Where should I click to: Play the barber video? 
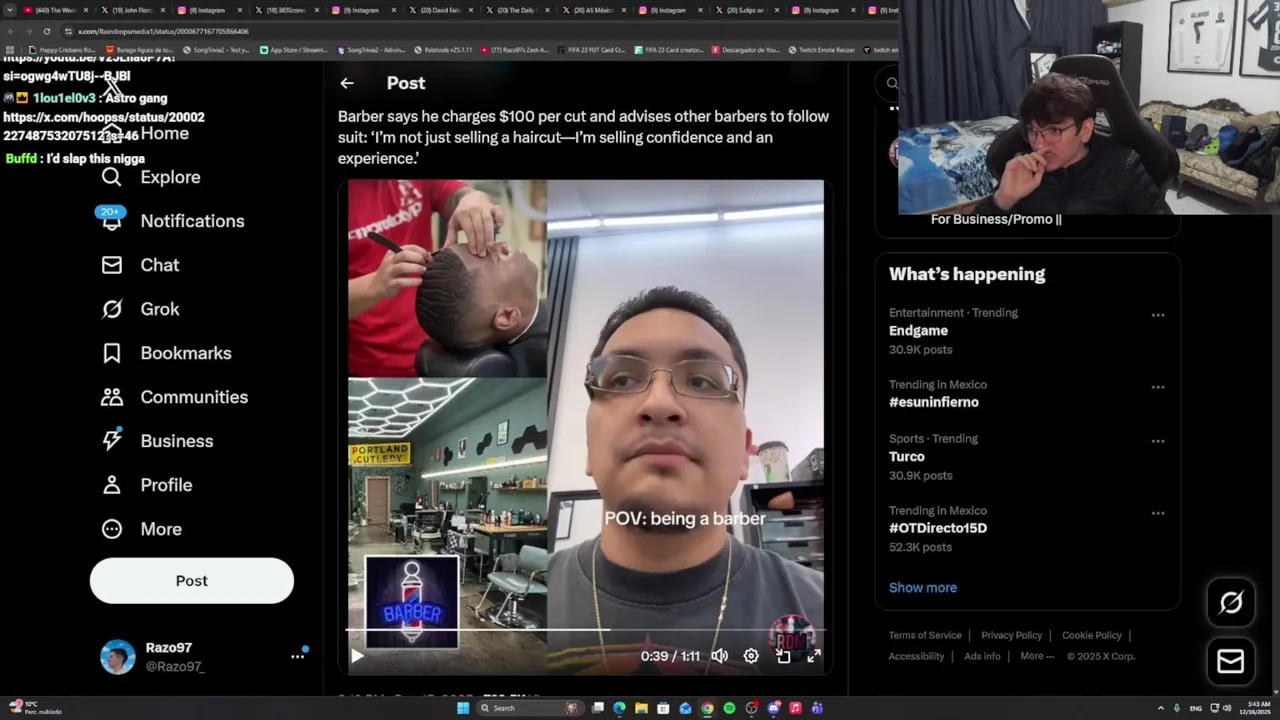pyautogui.click(x=357, y=656)
